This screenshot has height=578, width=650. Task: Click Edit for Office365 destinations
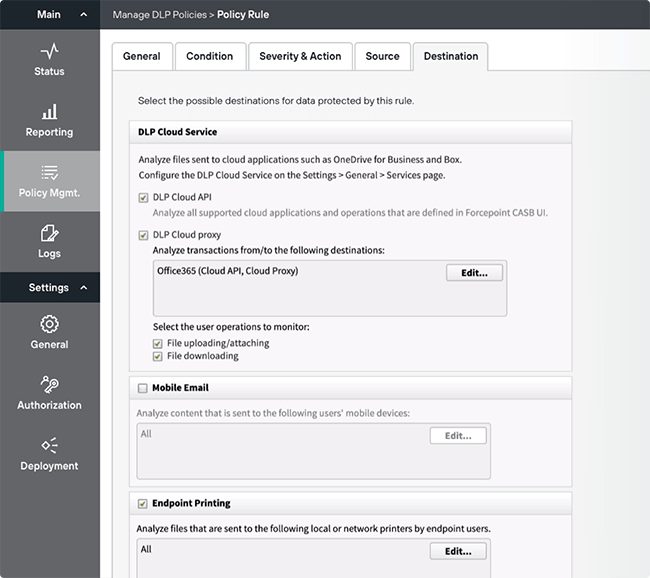(474, 272)
